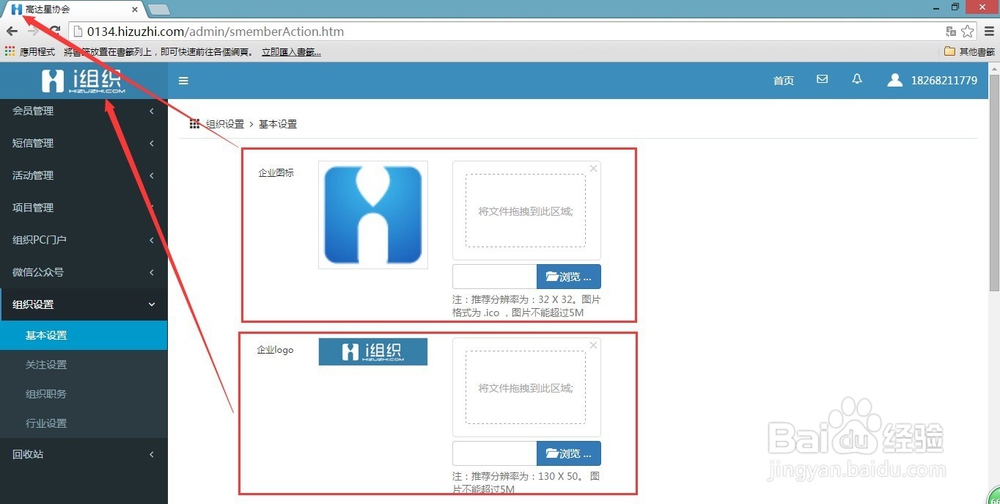Click the browser back arrow
The image size is (1000, 504).
pyautogui.click(x=12, y=31)
